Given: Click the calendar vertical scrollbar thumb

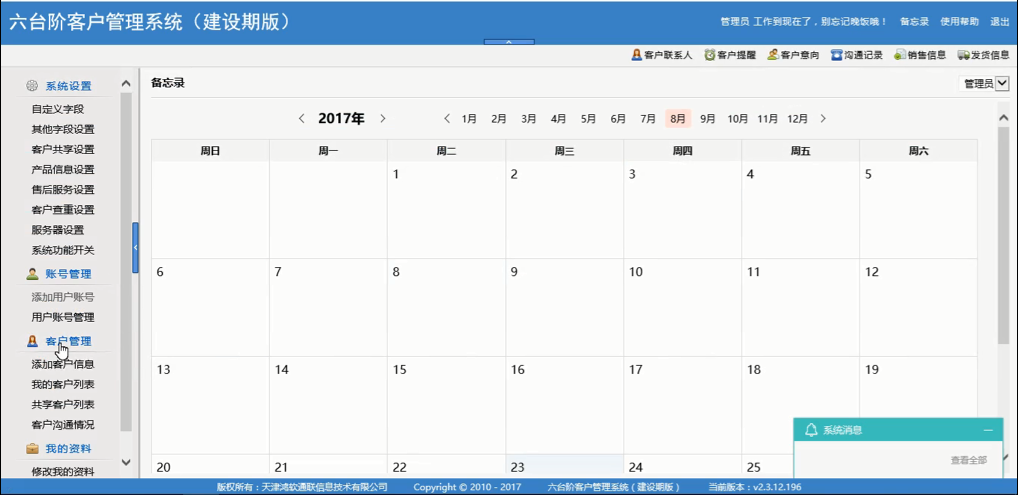Looking at the screenshot, I should pyautogui.click(x=1003, y=237).
